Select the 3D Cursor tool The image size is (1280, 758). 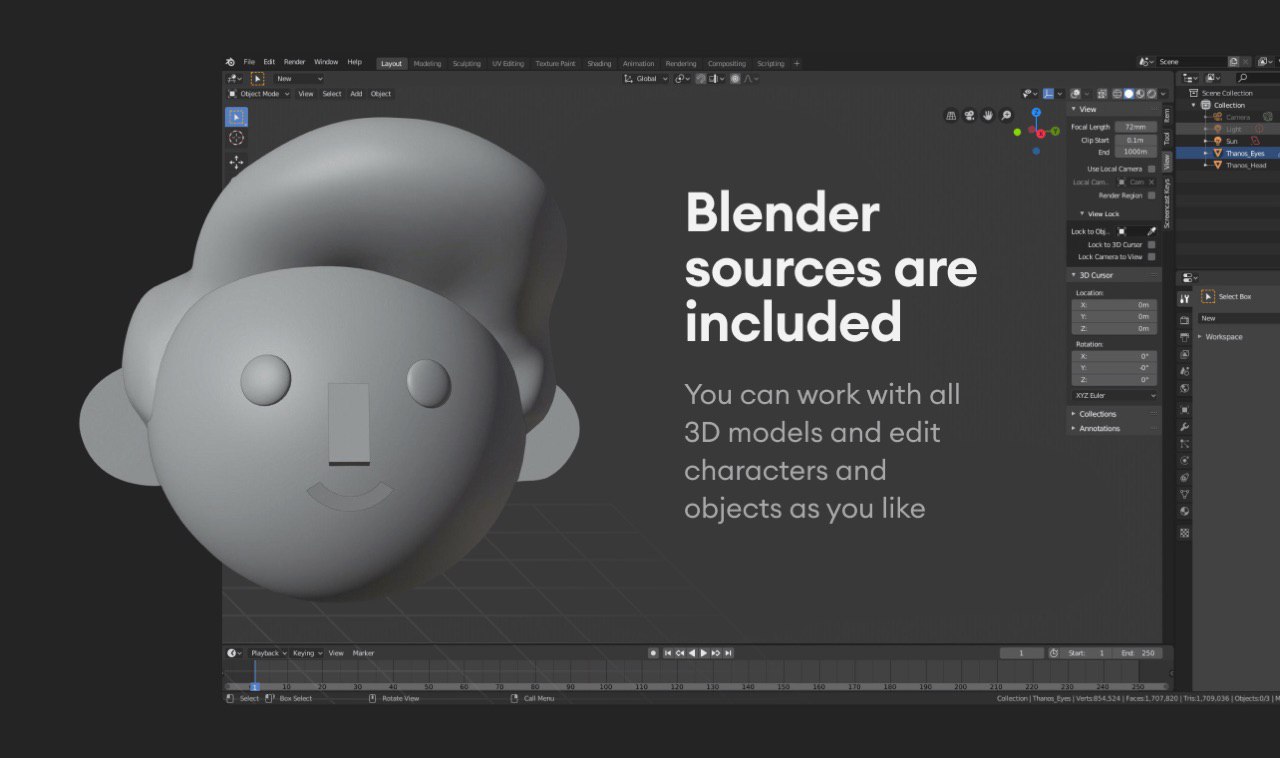236,138
